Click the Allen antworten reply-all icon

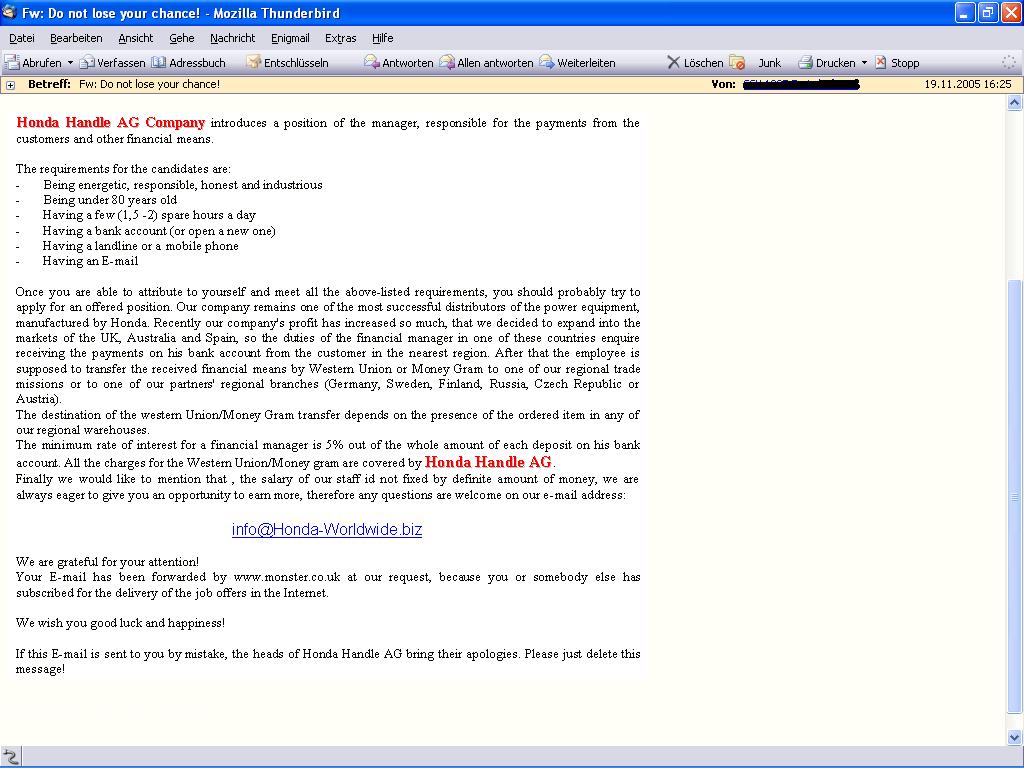point(447,63)
